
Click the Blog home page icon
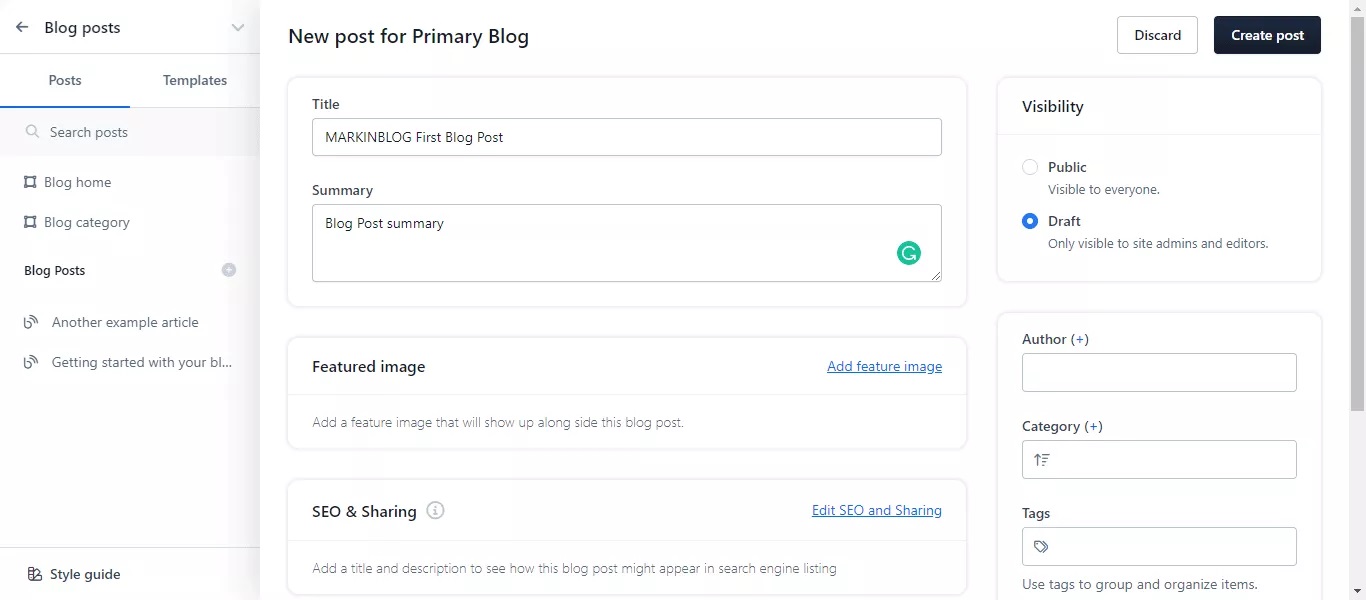(30, 182)
